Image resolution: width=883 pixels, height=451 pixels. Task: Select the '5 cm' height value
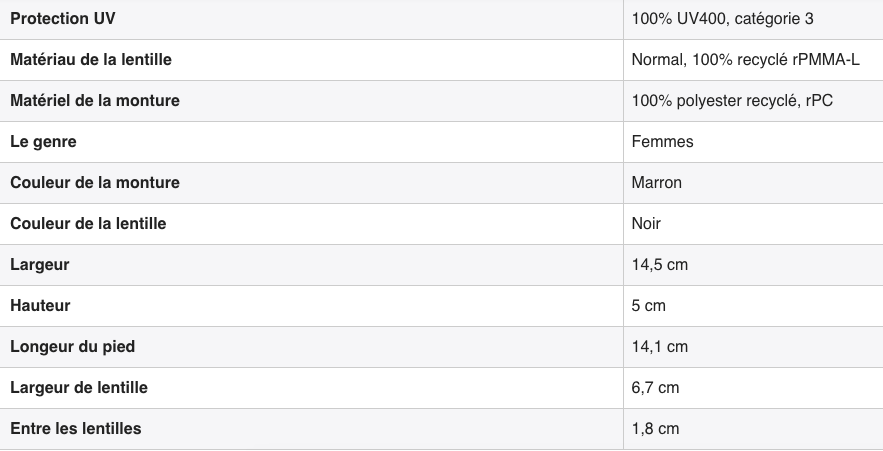pyautogui.click(x=648, y=306)
